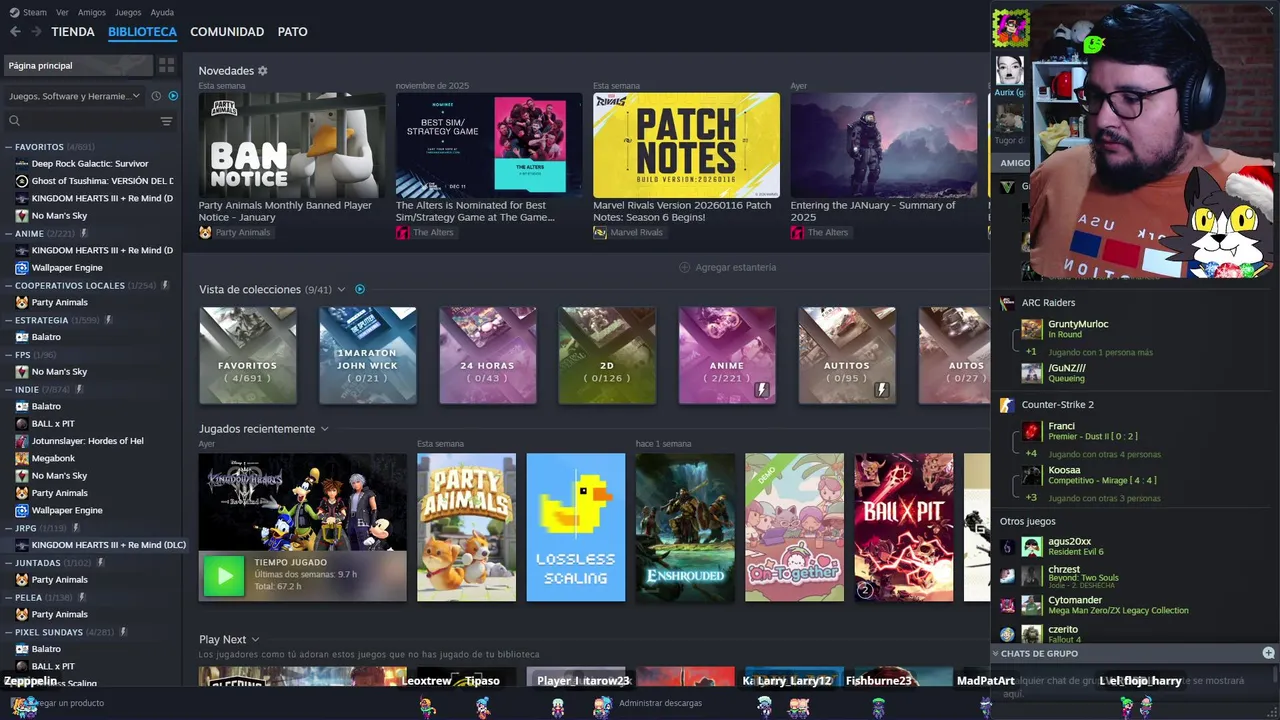The image size is (1280, 720).
Task: Collapse the ANIME category
Action: point(9,234)
